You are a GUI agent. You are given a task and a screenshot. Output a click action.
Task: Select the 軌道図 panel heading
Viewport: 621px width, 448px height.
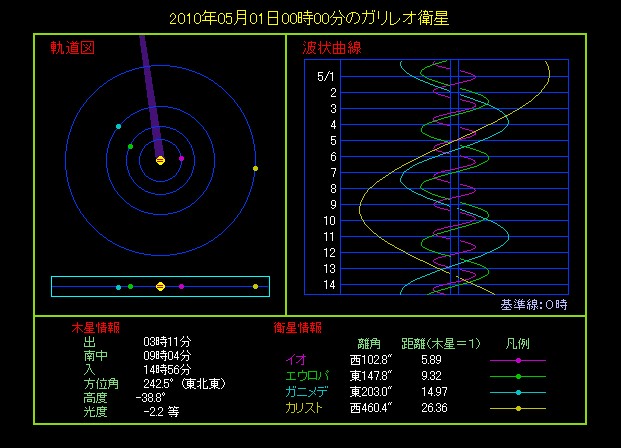click(72, 48)
